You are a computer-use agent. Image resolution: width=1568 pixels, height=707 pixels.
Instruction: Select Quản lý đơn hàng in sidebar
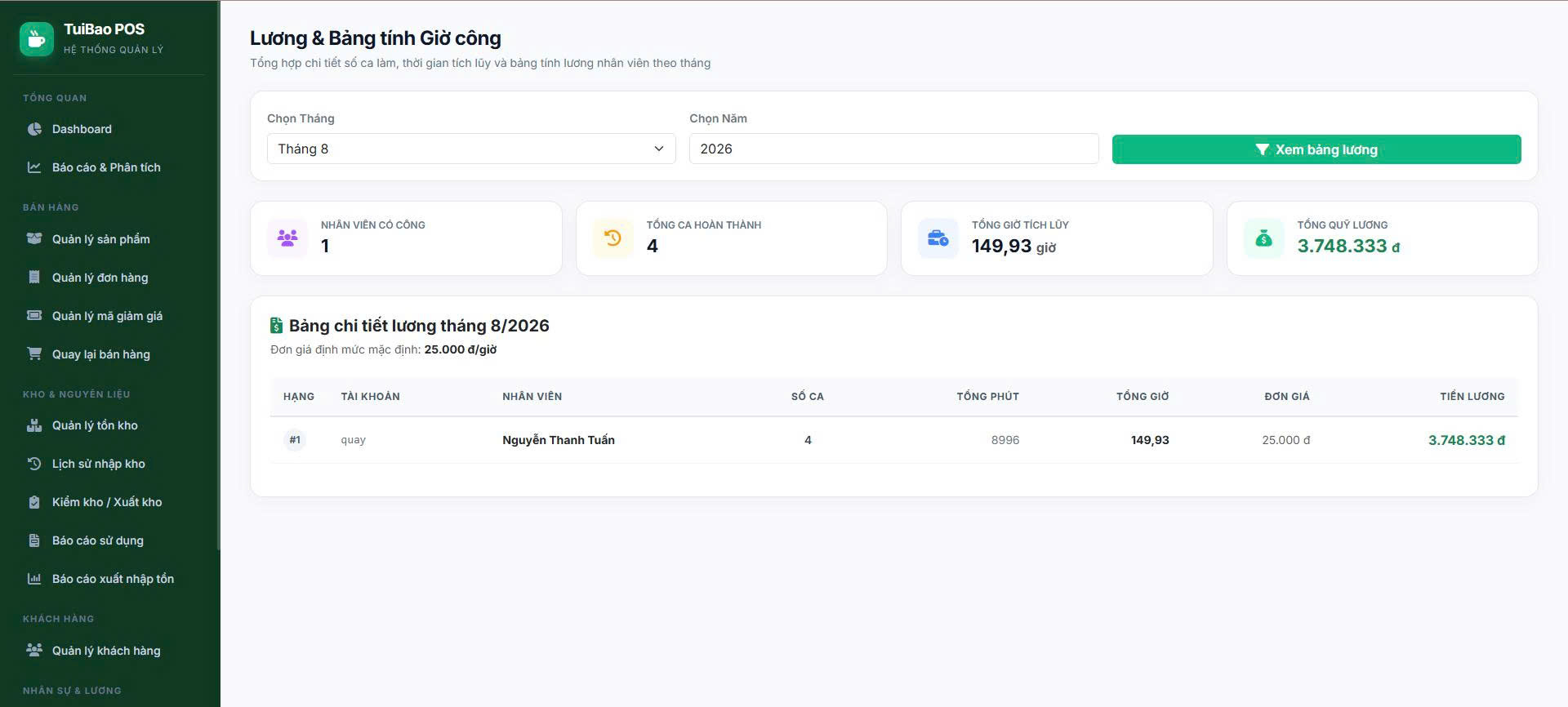tap(109, 278)
